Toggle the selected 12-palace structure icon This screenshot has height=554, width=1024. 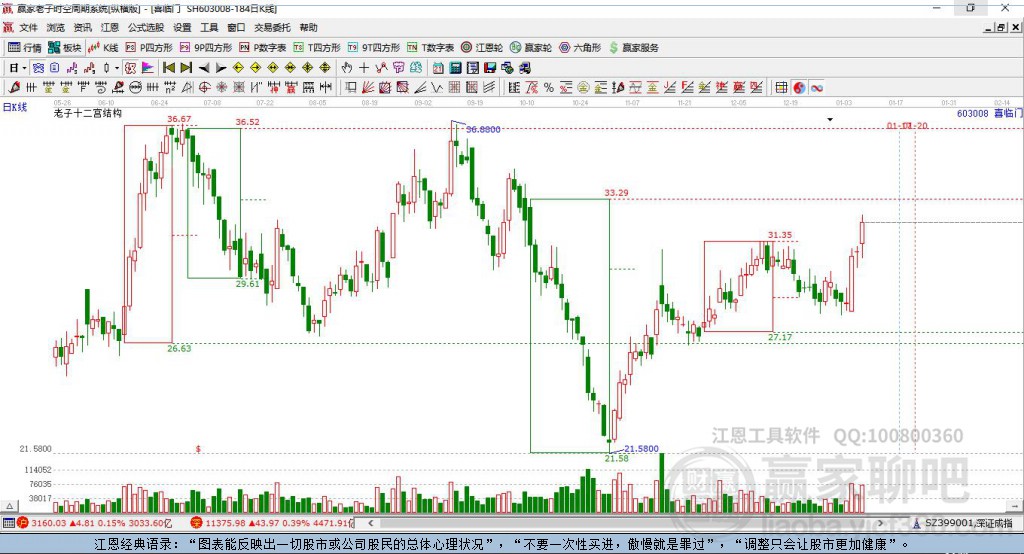[x=130, y=68]
